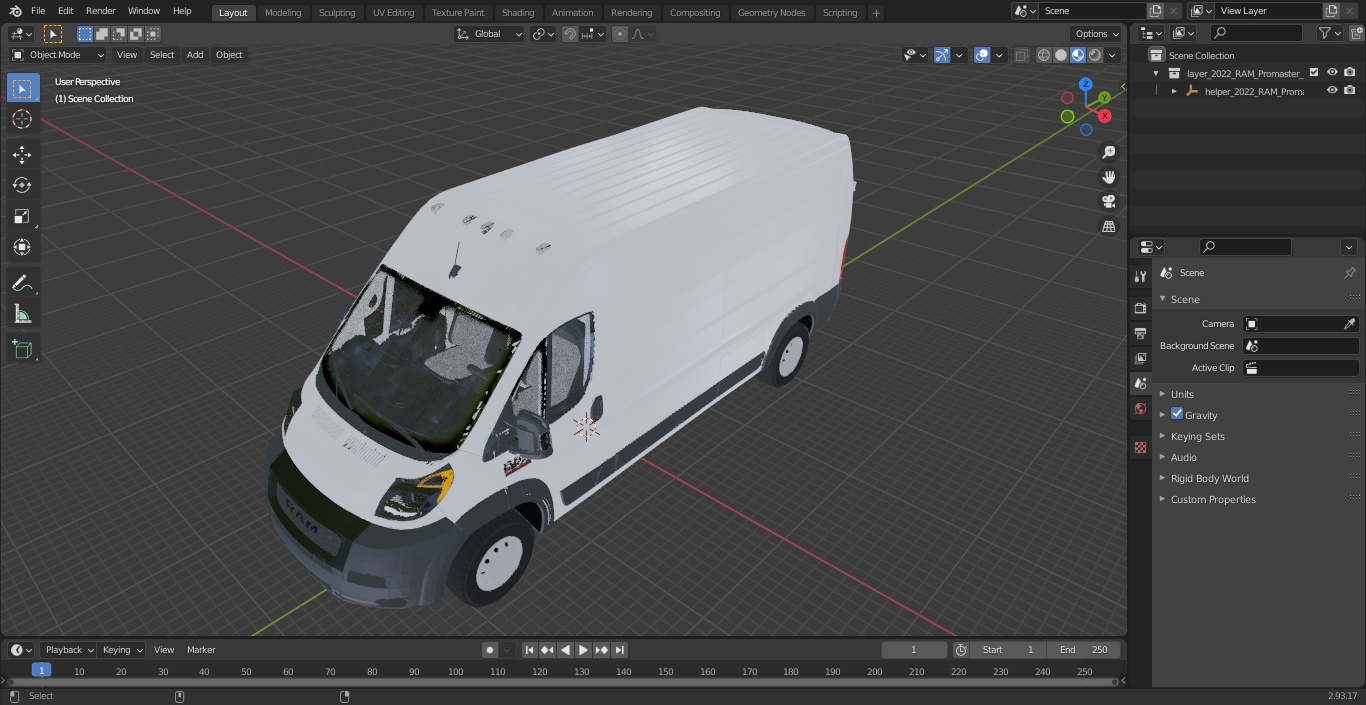Switch to the UV Editing workspace tab
Screen dimensions: 1366x705
(393, 13)
